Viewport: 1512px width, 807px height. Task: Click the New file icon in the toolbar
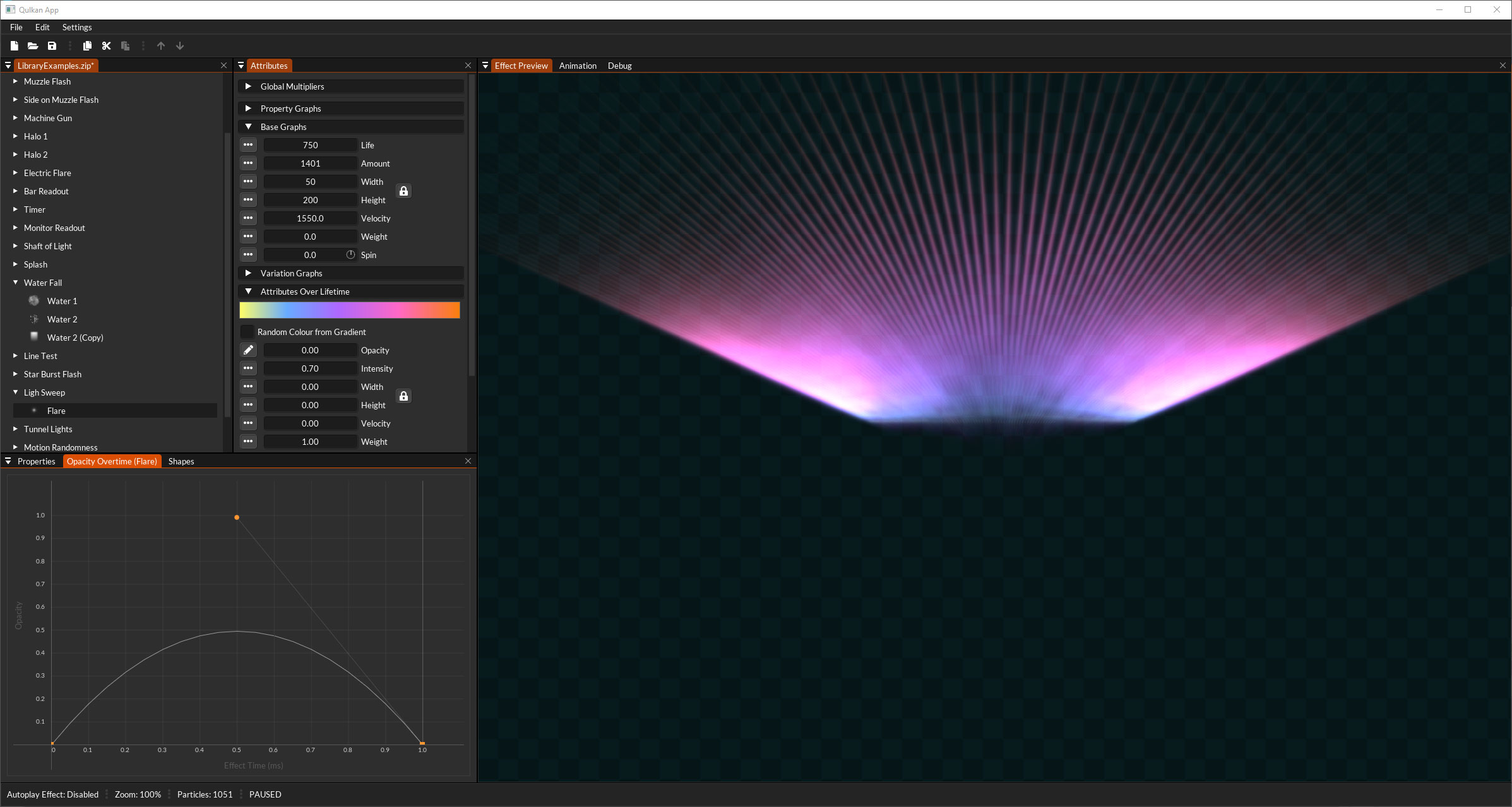(14, 45)
